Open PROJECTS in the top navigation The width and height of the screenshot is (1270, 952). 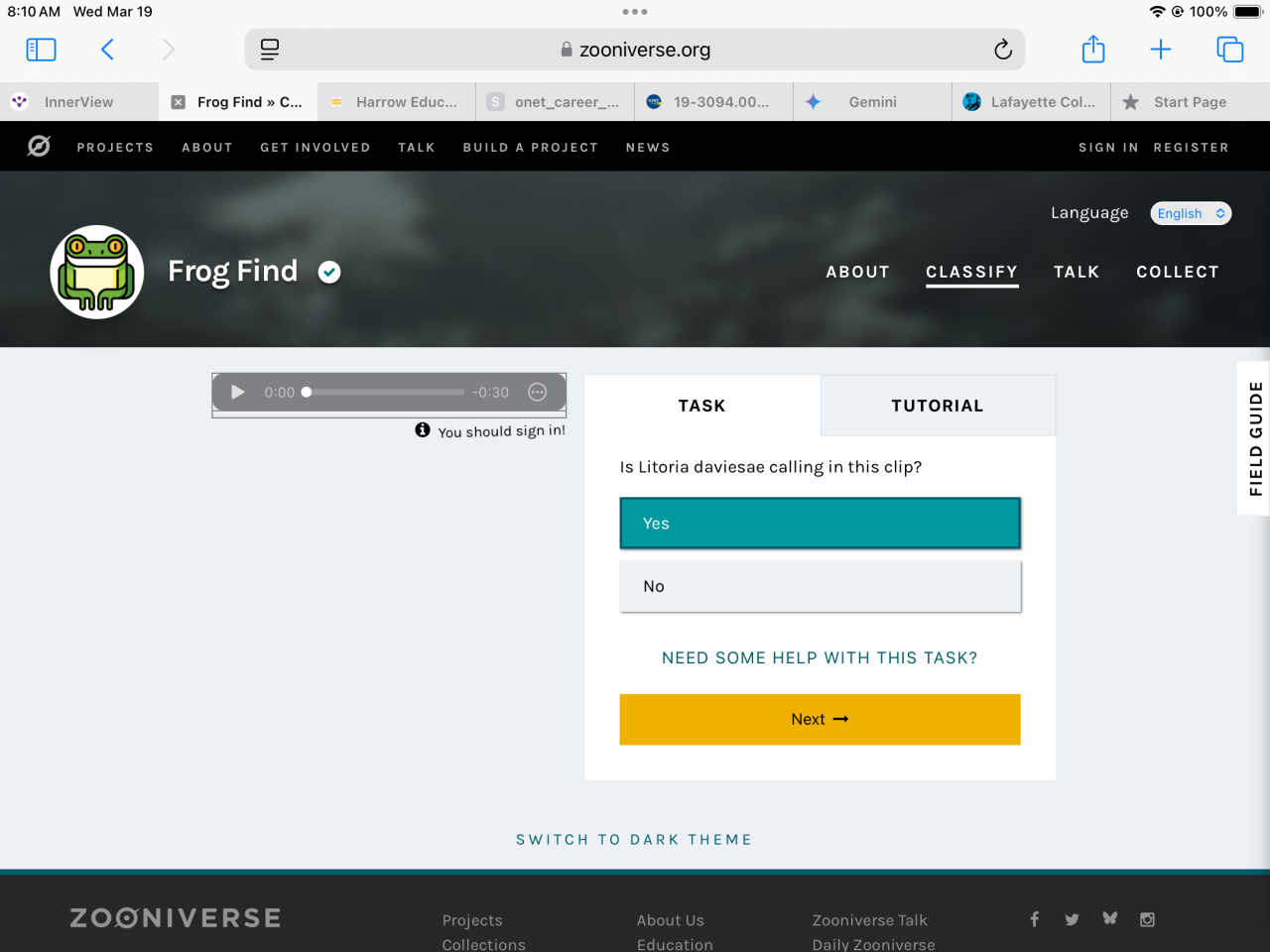(115, 147)
